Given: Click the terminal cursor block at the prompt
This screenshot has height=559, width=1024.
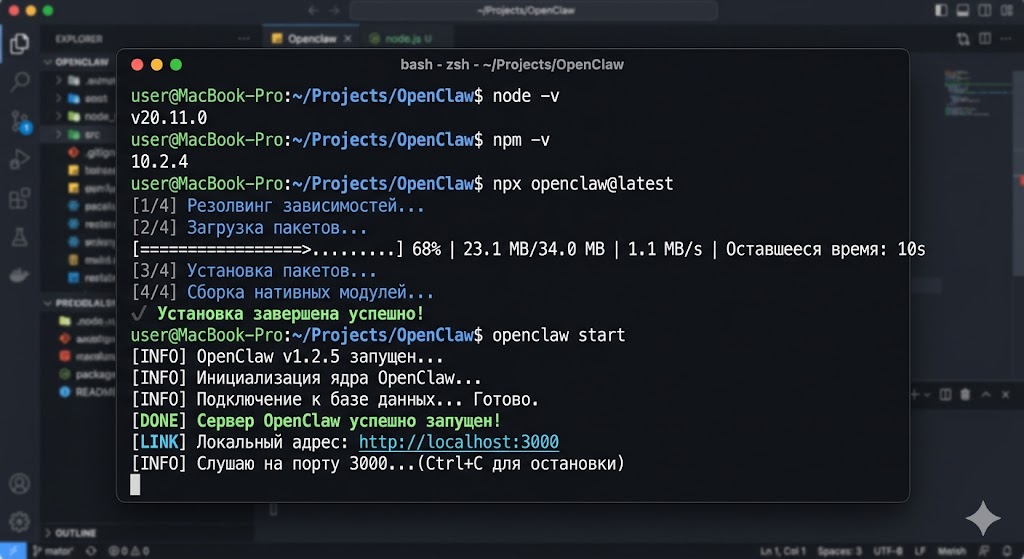Looking at the screenshot, I should tap(135, 485).
